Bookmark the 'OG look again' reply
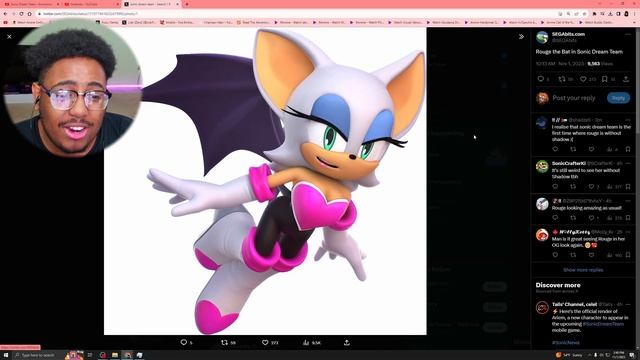 coord(628,255)
